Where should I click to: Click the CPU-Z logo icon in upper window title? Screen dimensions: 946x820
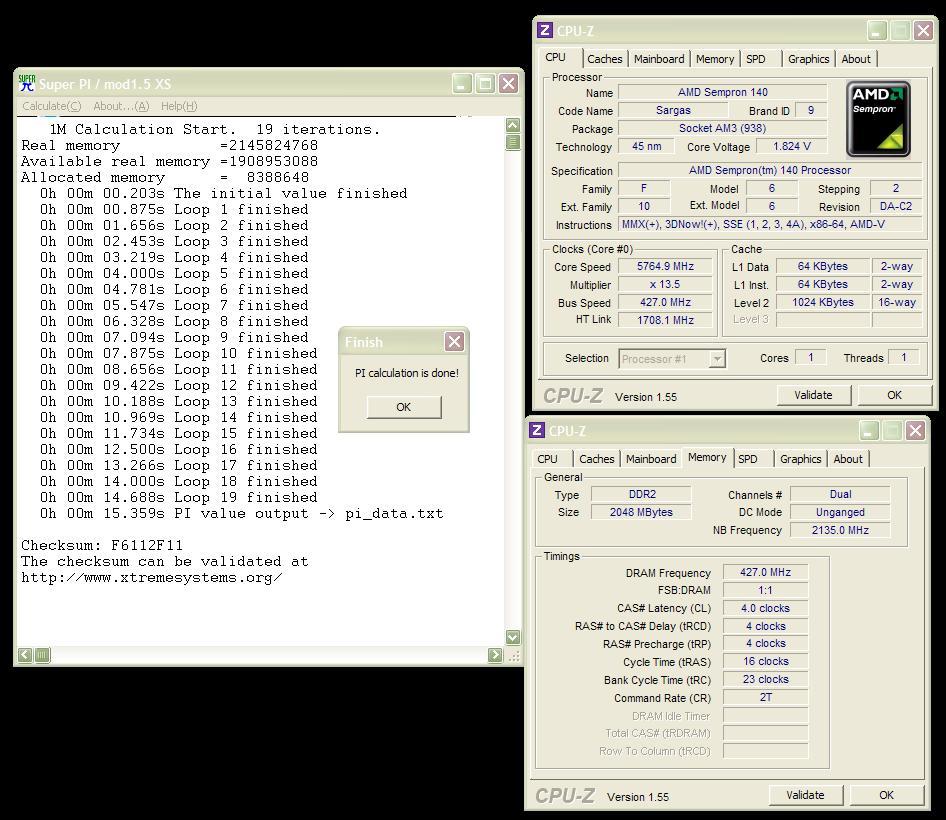pyautogui.click(x=545, y=30)
